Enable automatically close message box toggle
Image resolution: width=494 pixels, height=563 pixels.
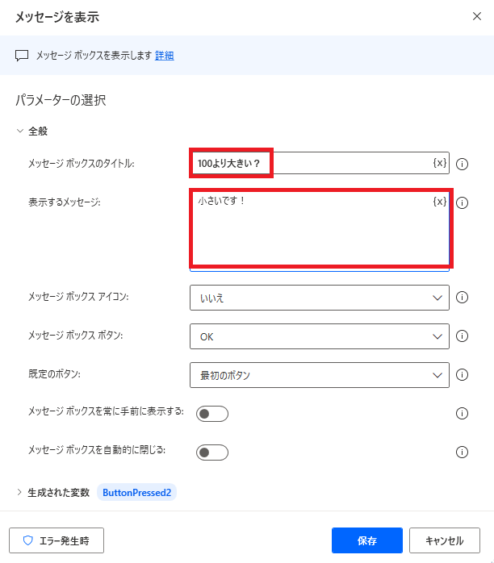212,452
